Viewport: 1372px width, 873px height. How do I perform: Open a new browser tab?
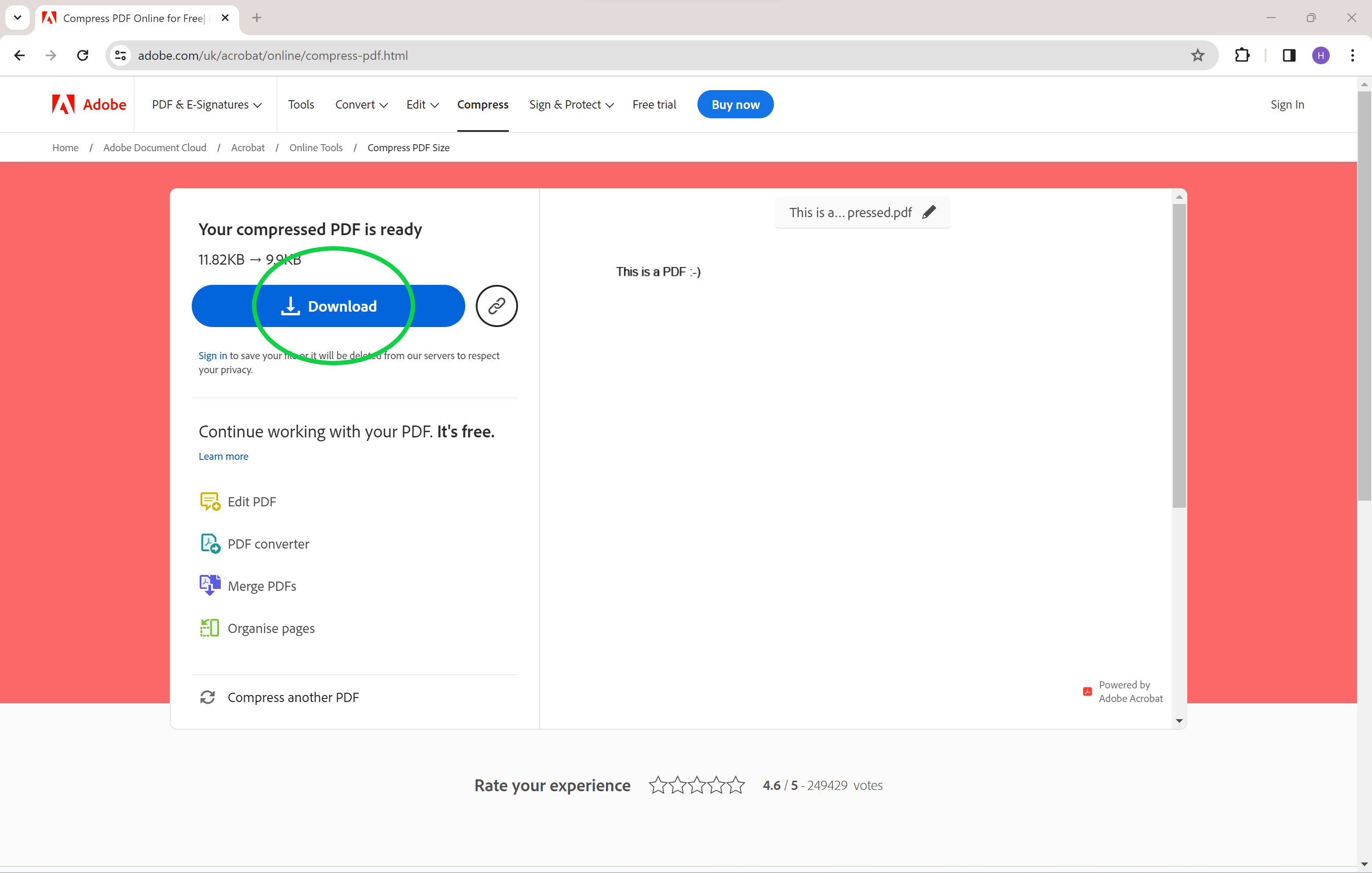coord(256,18)
